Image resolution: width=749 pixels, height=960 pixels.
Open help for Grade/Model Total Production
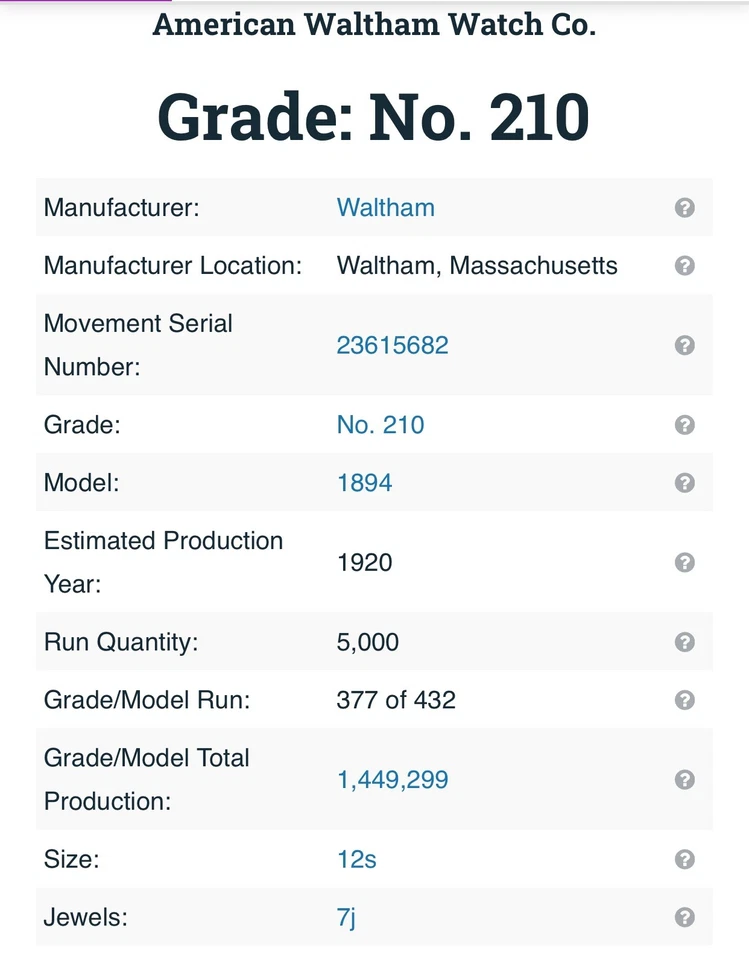685,780
